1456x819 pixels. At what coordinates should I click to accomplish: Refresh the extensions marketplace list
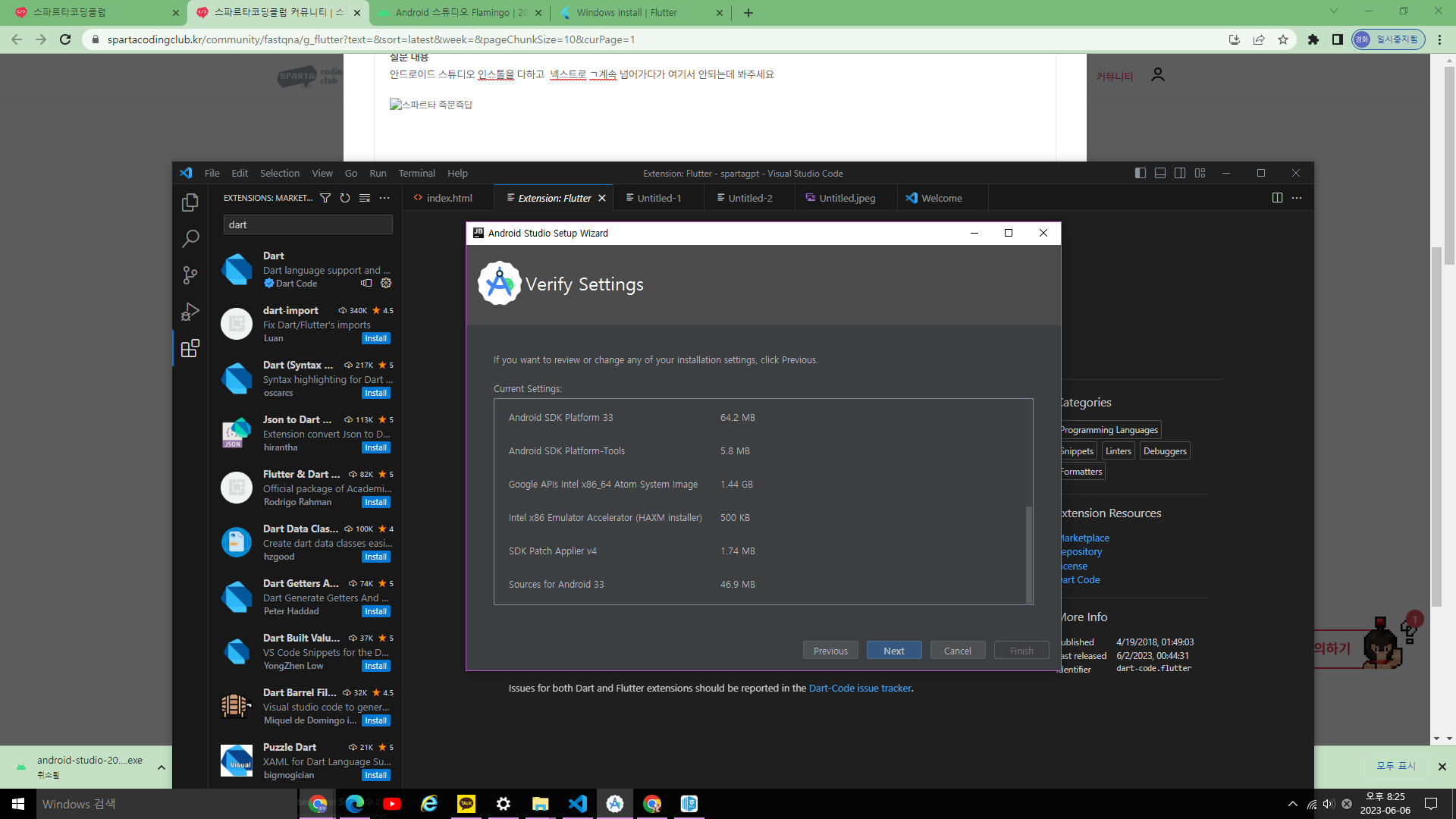[x=345, y=198]
